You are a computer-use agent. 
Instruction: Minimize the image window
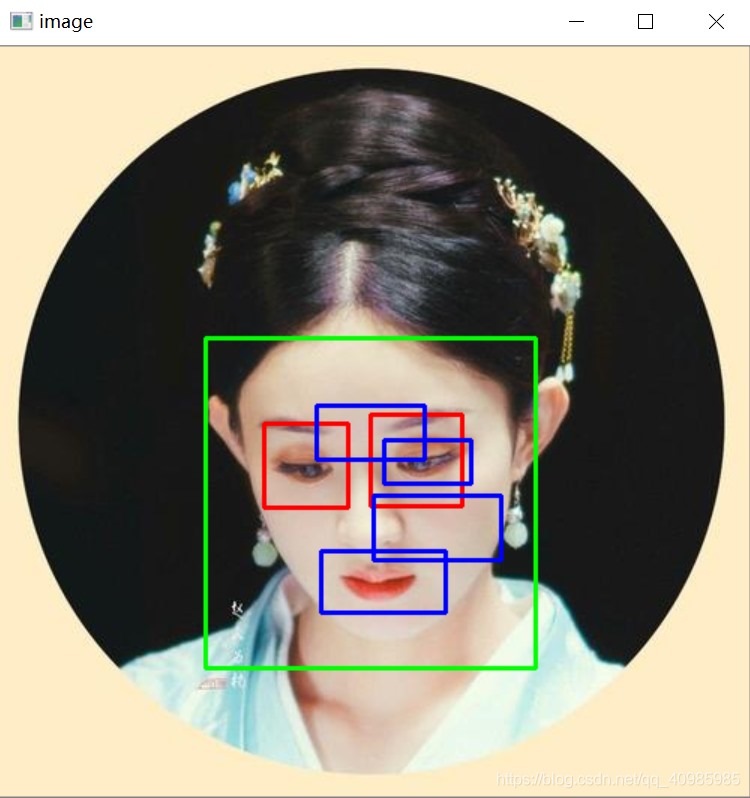(576, 21)
